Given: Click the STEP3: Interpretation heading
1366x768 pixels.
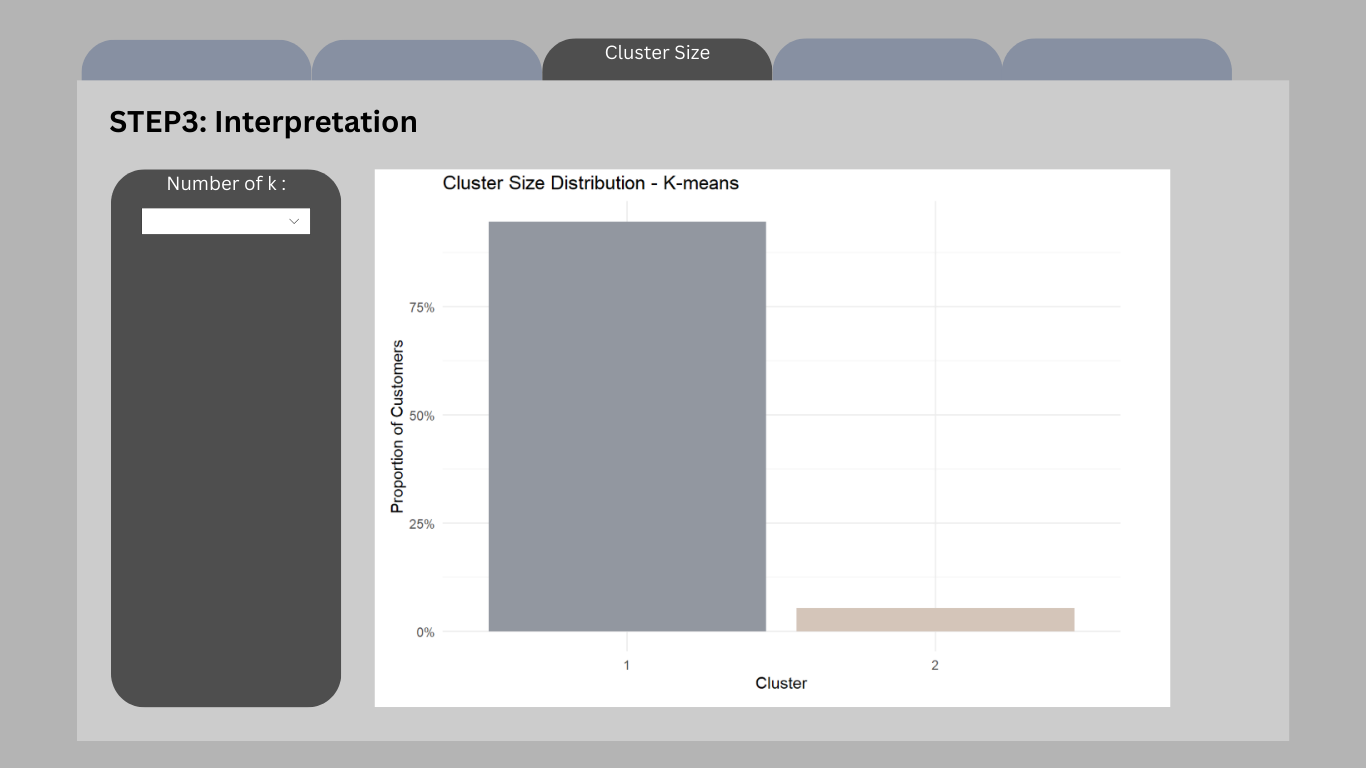Looking at the screenshot, I should 263,122.
